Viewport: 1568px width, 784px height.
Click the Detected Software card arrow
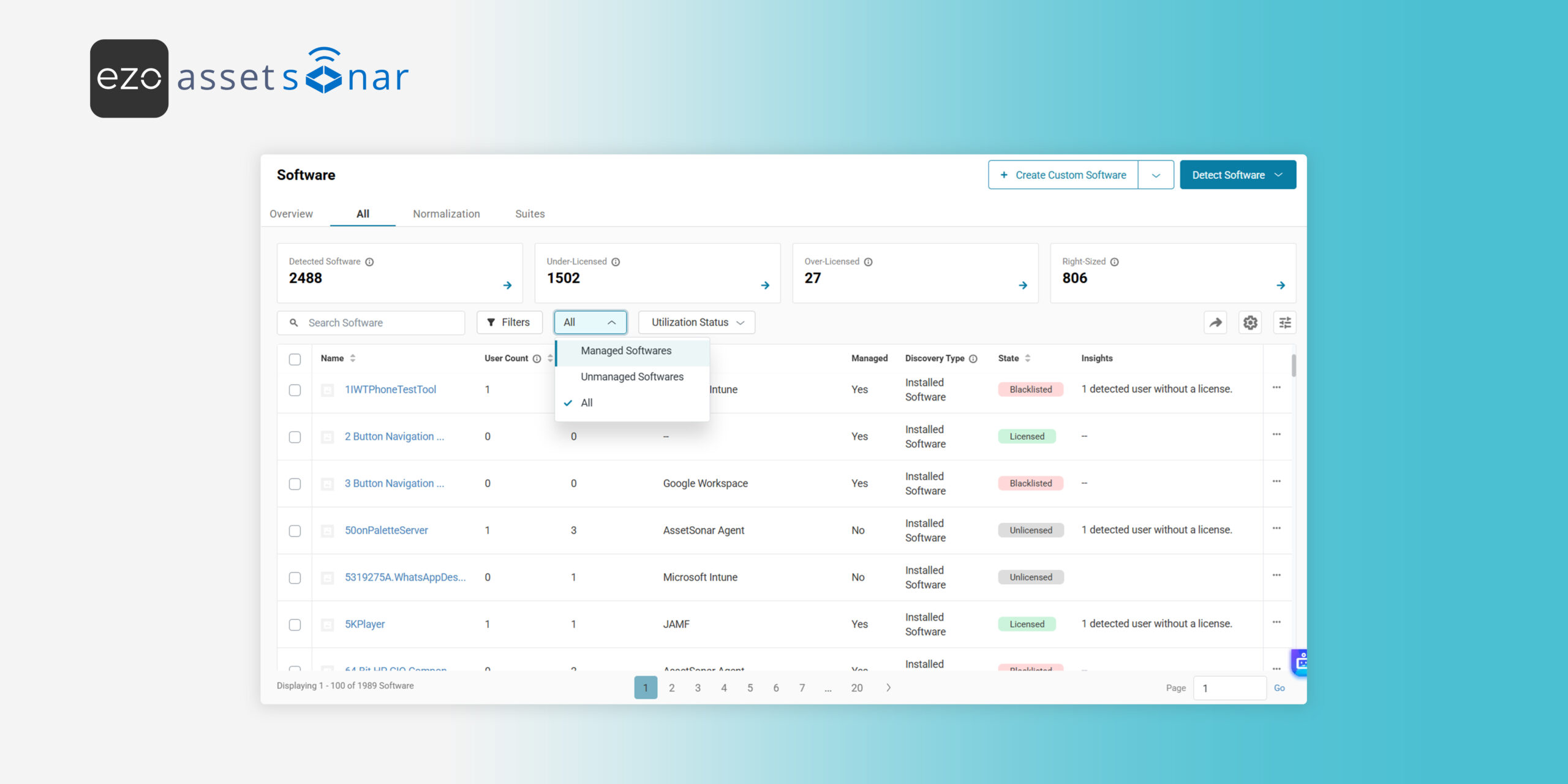(507, 285)
